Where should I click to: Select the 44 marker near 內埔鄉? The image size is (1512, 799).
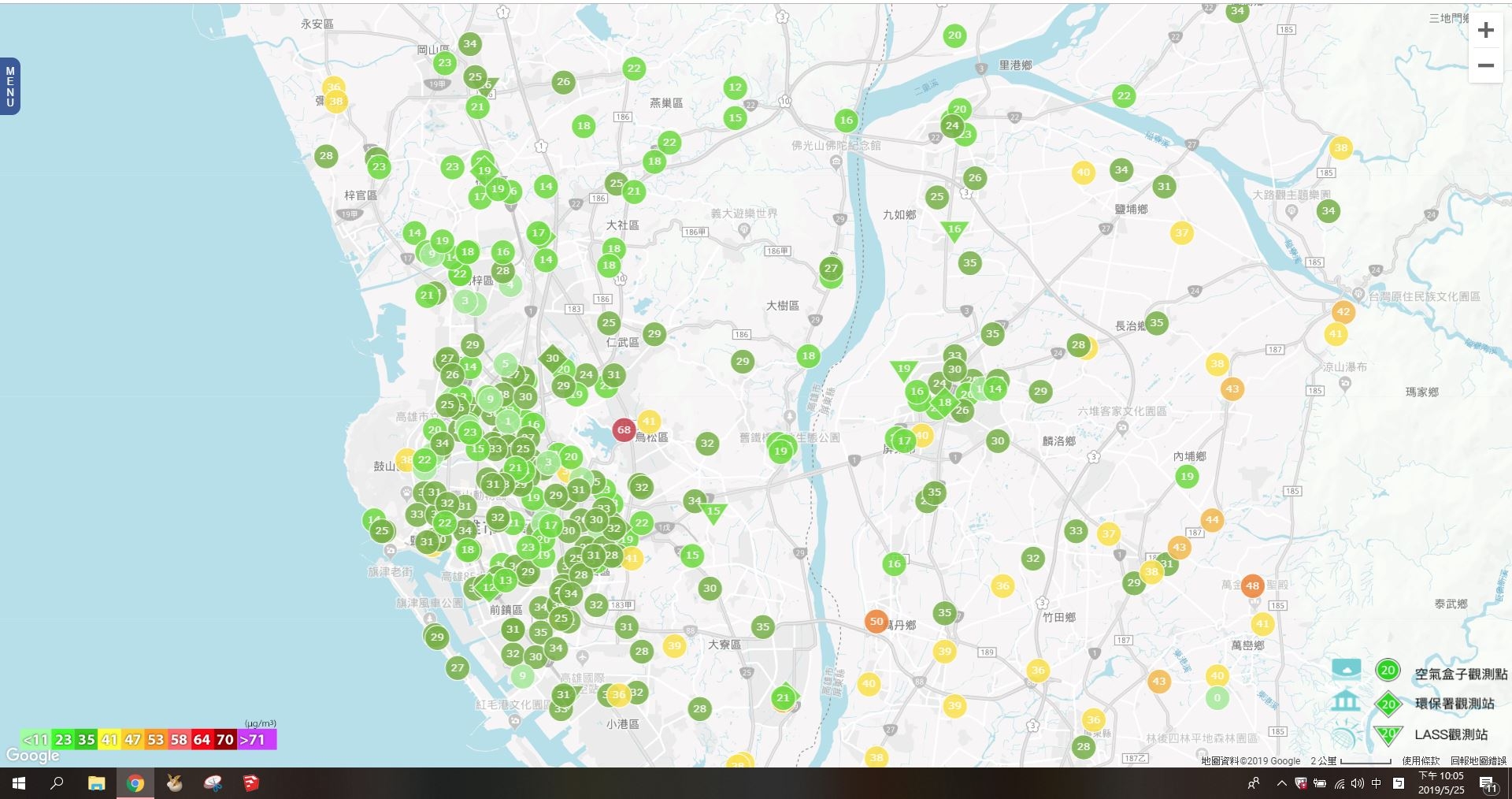click(1212, 519)
